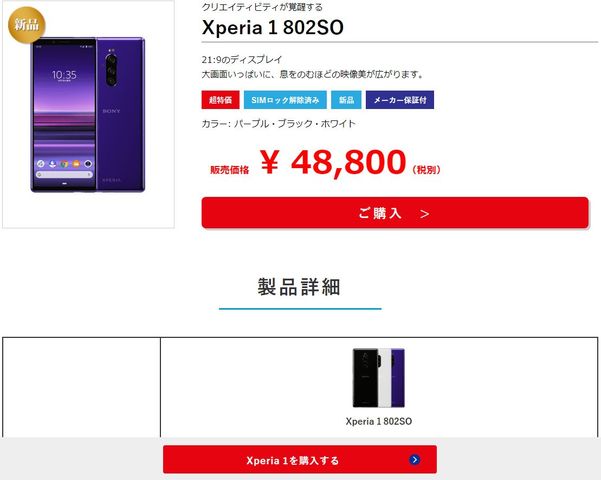Select the 超特価 red tag
The image size is (601, 480).
[220, 100]
